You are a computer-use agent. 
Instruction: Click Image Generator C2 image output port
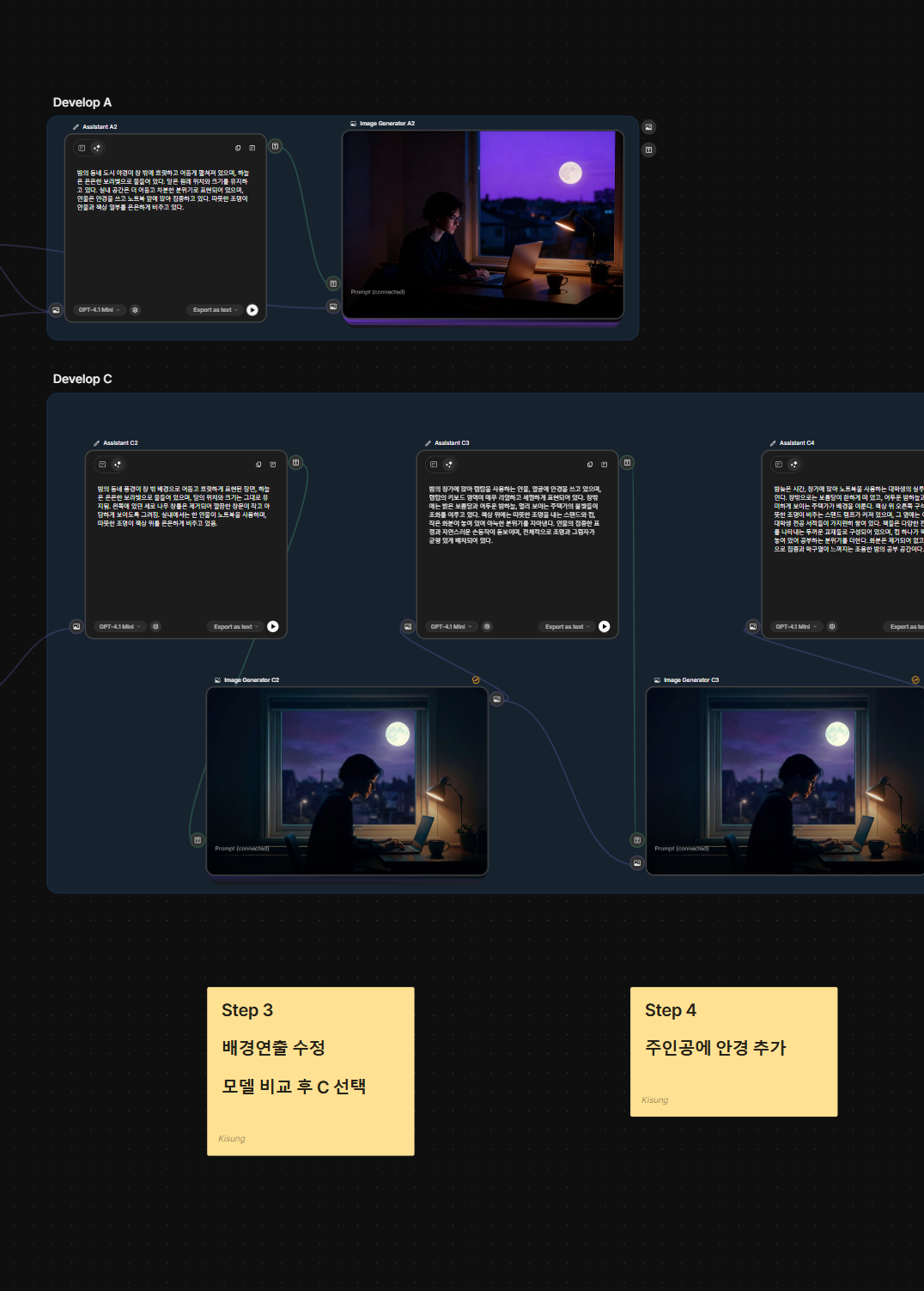click(496, 699)
